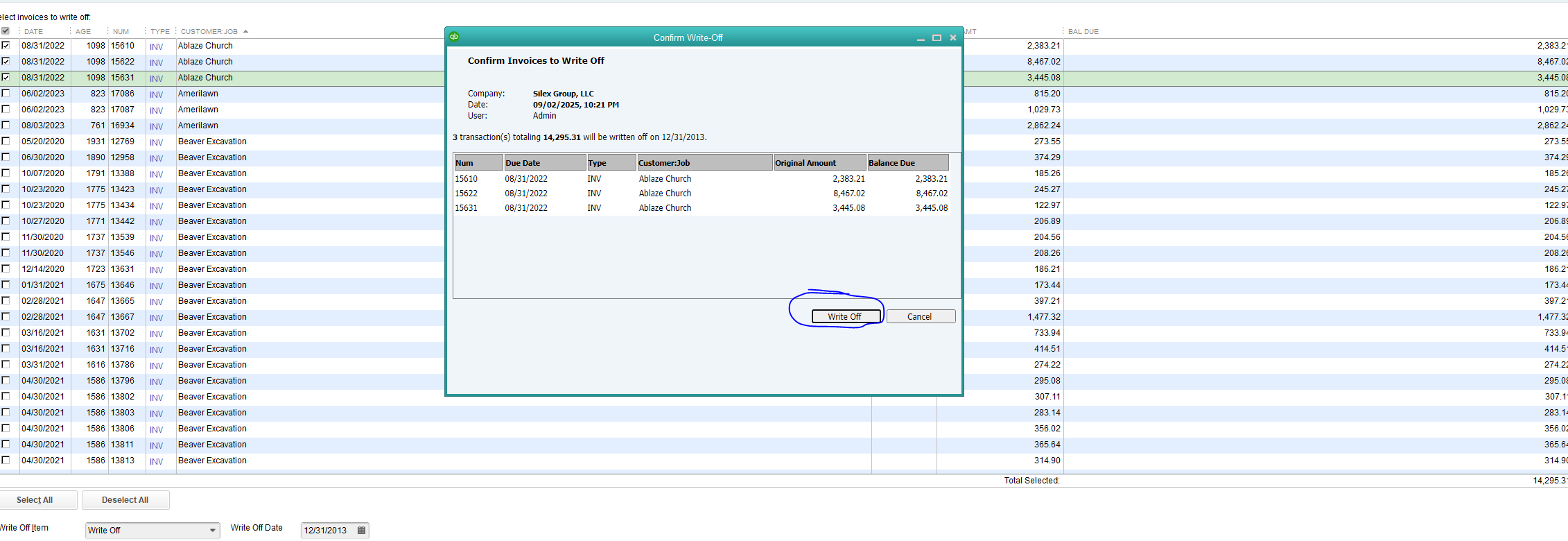Open INV link for invoice 15610

coord(156,46)
